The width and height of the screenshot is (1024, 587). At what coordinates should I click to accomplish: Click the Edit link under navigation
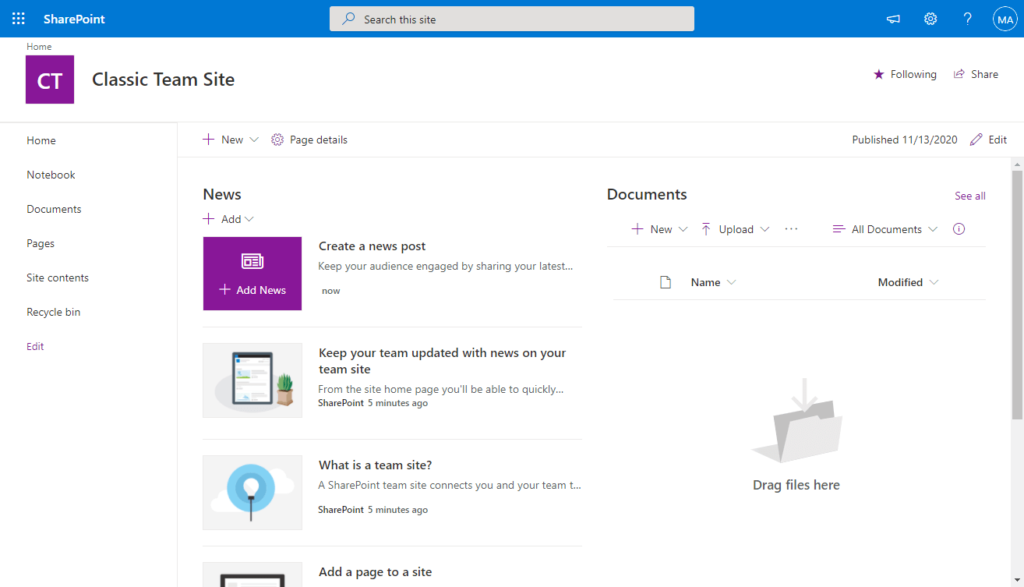(x=35, y=347)
